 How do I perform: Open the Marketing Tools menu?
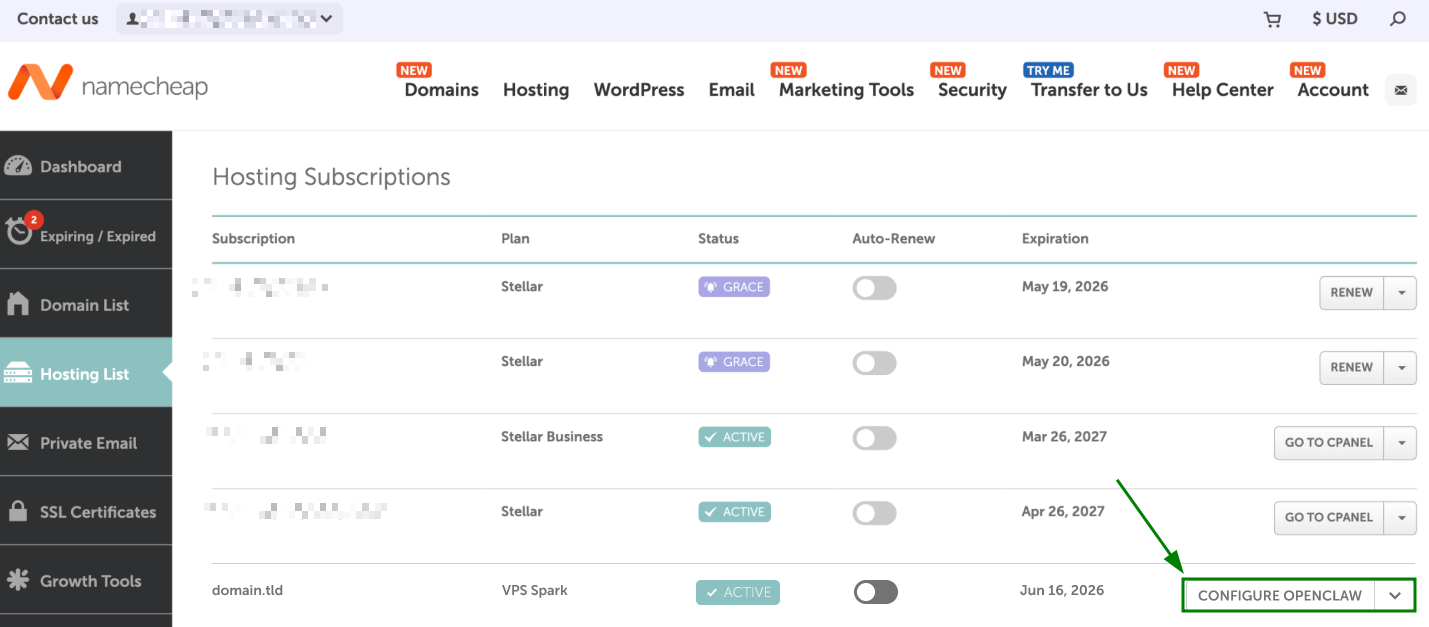(x=846, y=90)
